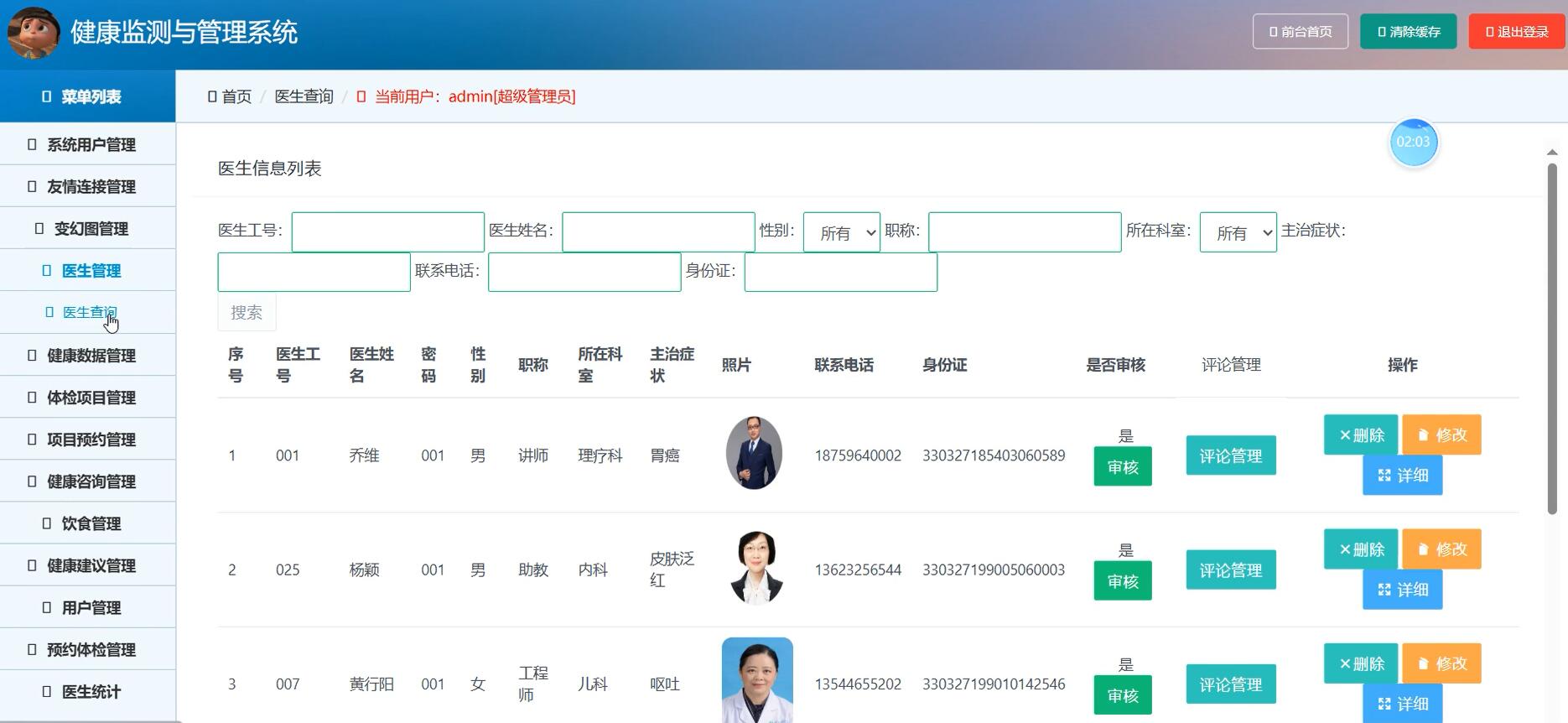This screenshot has height=723, width=1568.
Task: Click 修改 for doctor 黄行阳
Action: (x=1442, y=663)
